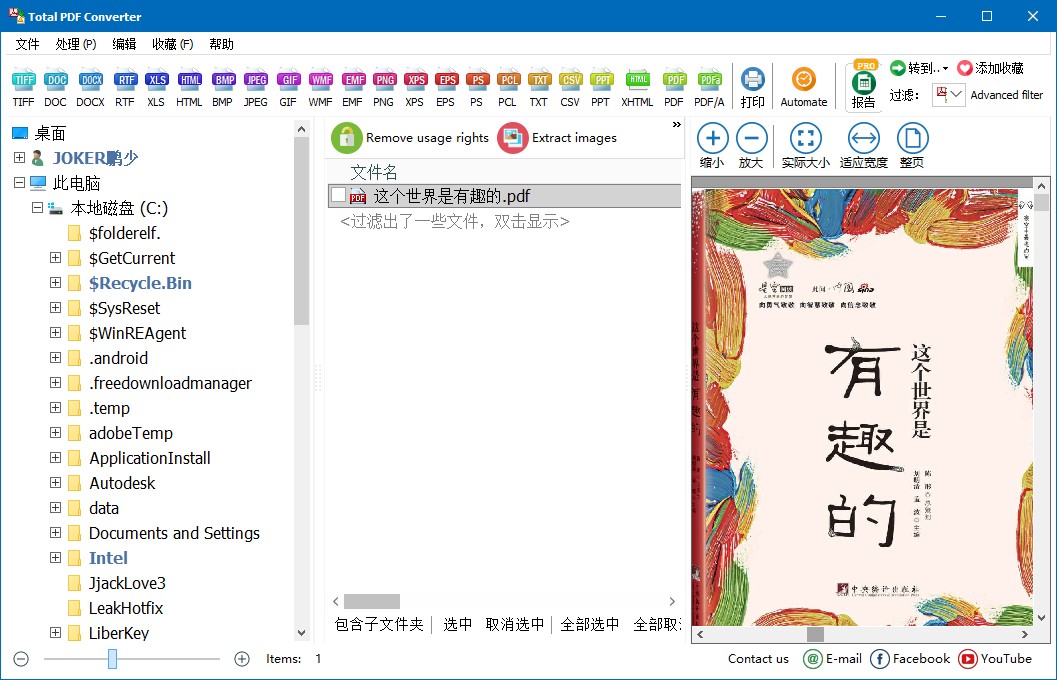
Task: Select the DOC conversion icon
Action: [55, 88]
